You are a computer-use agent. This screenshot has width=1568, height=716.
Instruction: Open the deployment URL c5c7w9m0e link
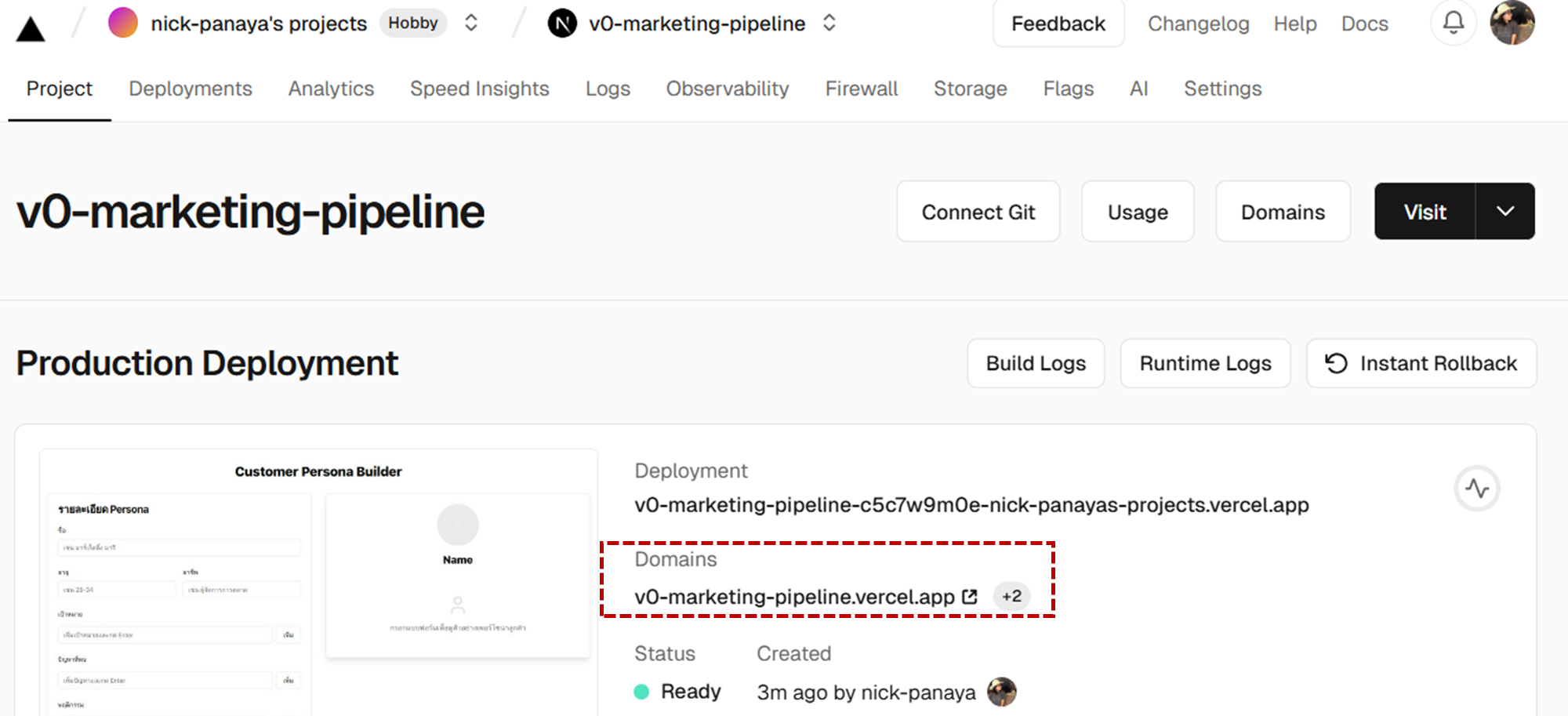(971, 505)
